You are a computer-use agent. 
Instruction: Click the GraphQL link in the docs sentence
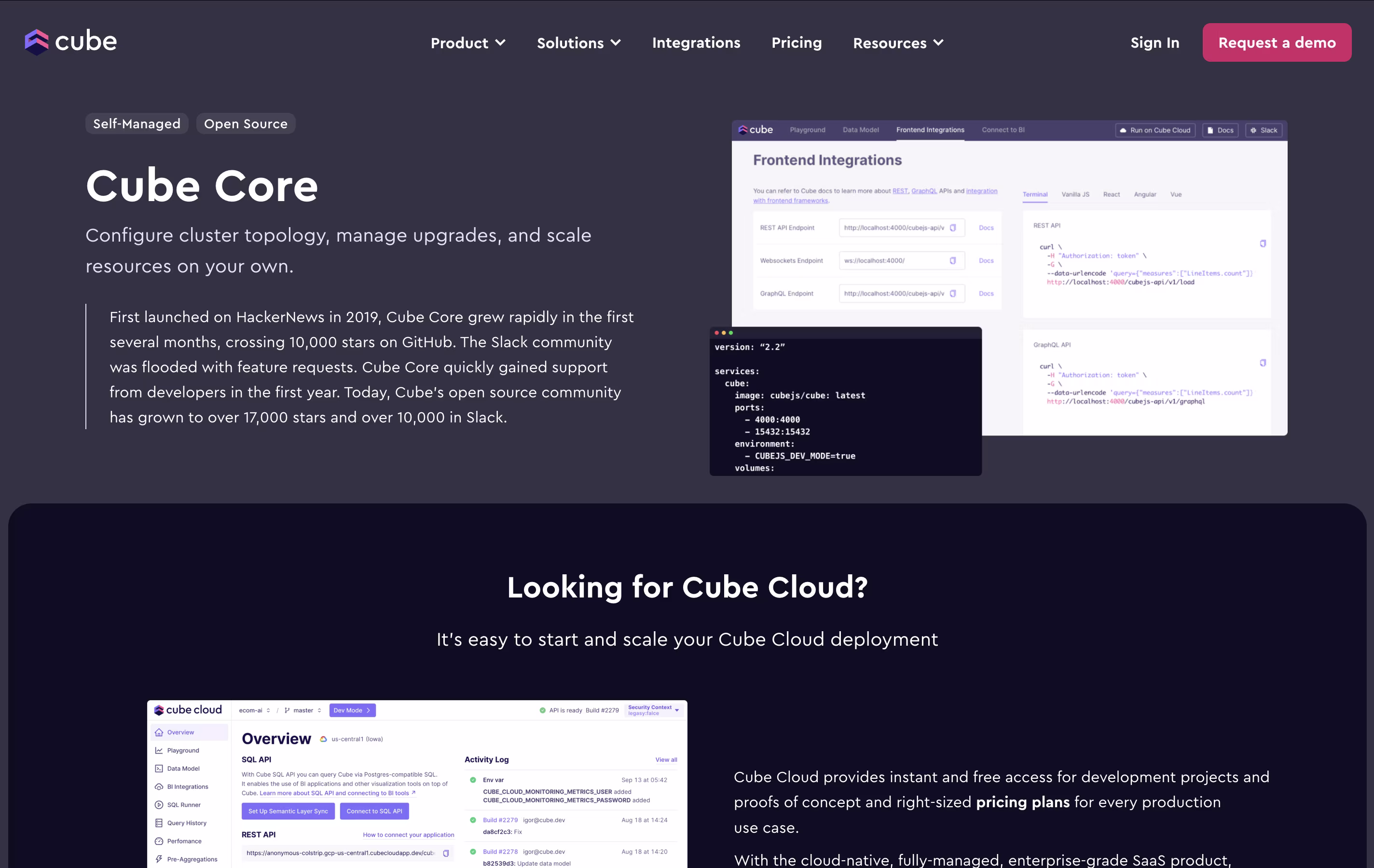(x=924, y=191)
